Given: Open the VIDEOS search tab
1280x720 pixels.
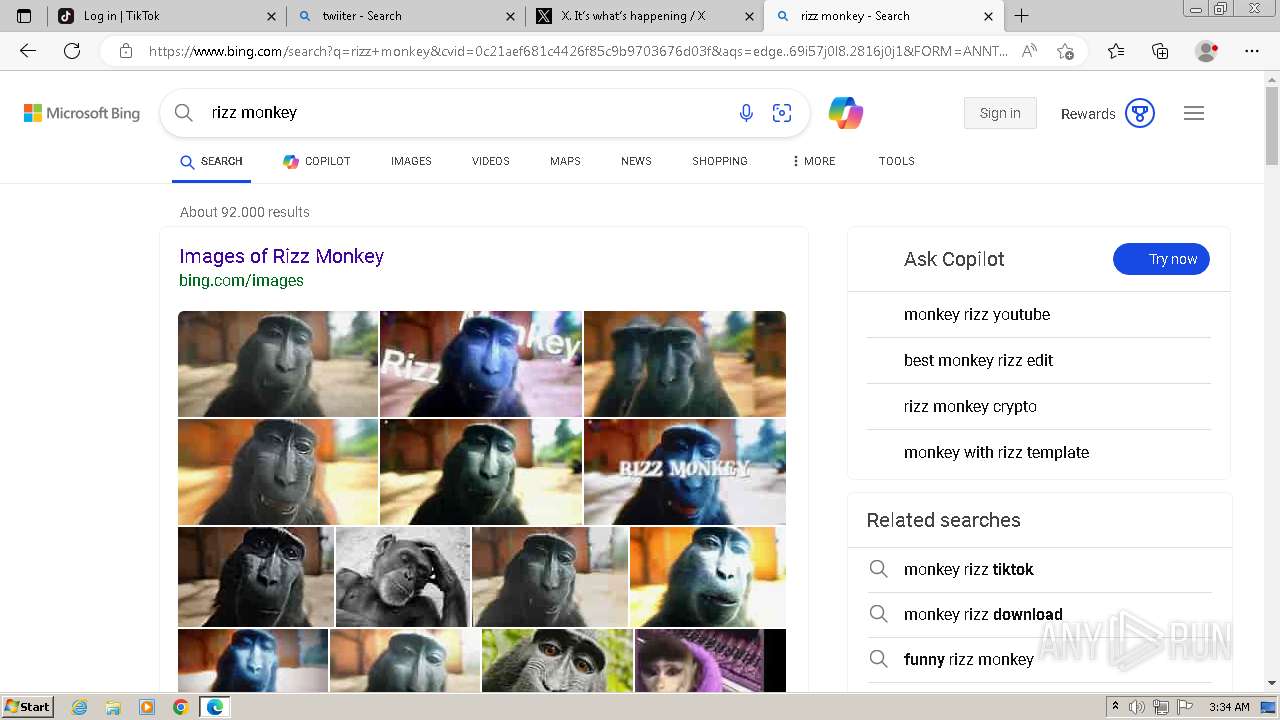Looking at the screenshot, I should (491, 161).
